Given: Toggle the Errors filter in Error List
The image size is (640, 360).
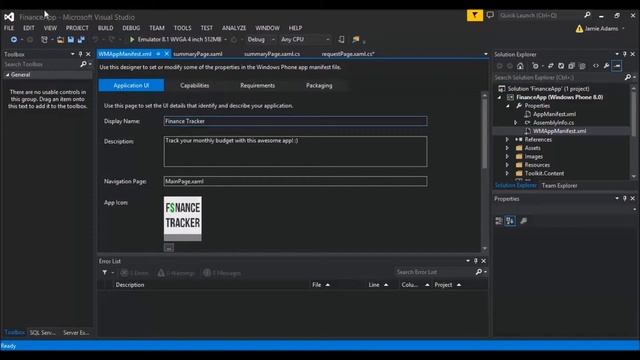Looking at the screenshot, I should coord(135,273).
